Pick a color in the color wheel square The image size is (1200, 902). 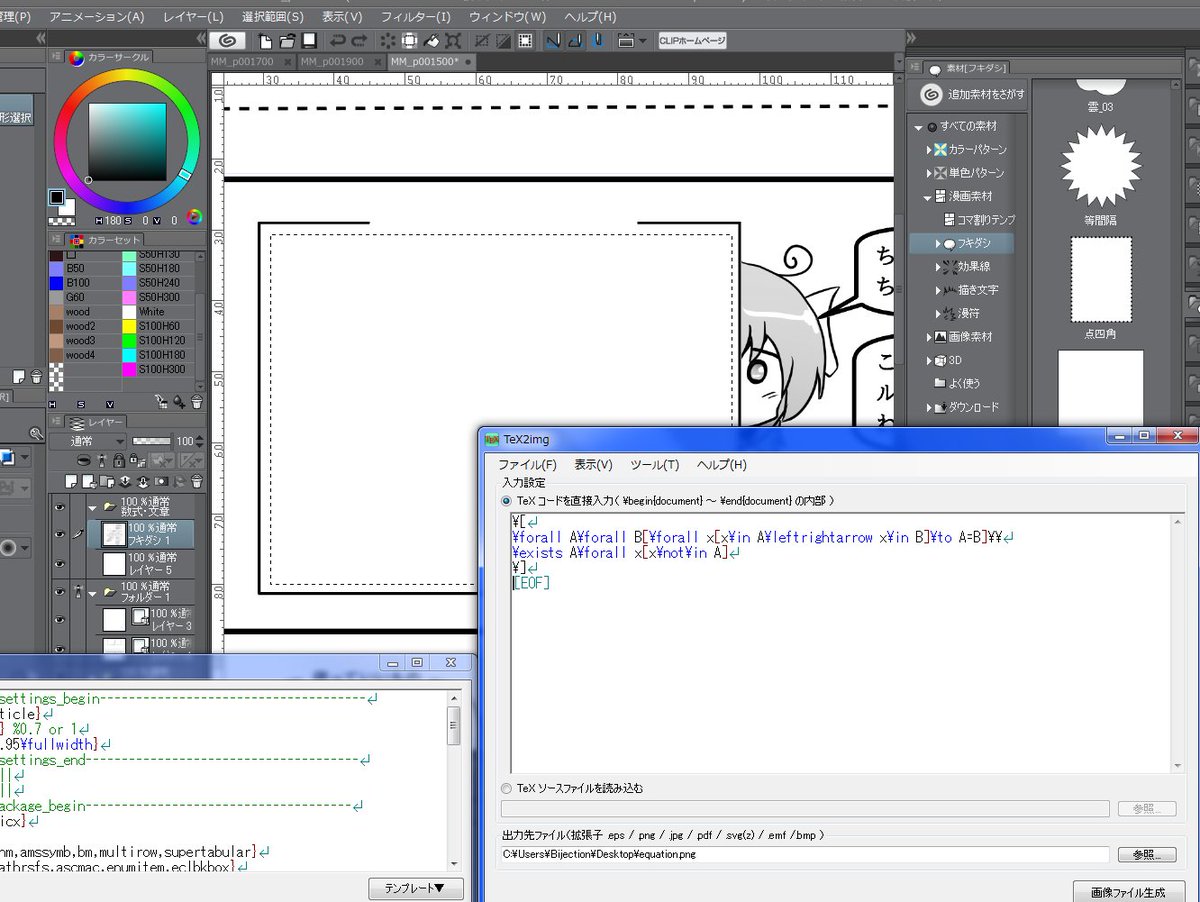[129, 140]
